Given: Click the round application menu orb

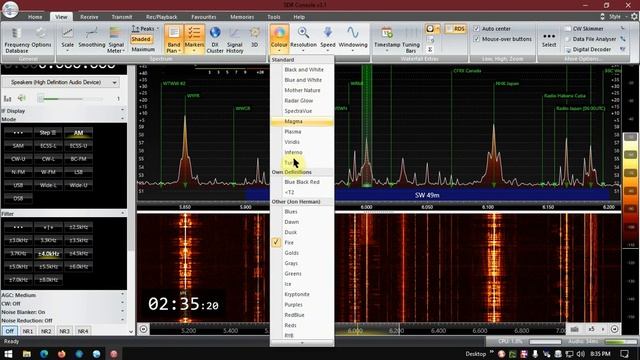Looking at the screenshot, I should click(10, 10).
